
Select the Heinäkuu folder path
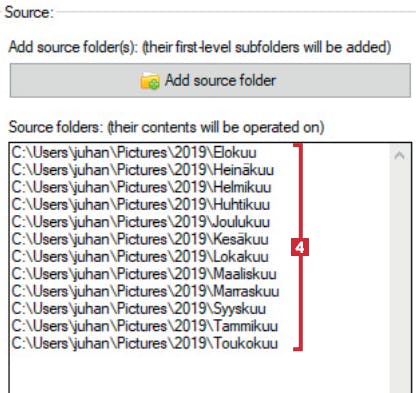pyautogui.click(x=143, y=170)
